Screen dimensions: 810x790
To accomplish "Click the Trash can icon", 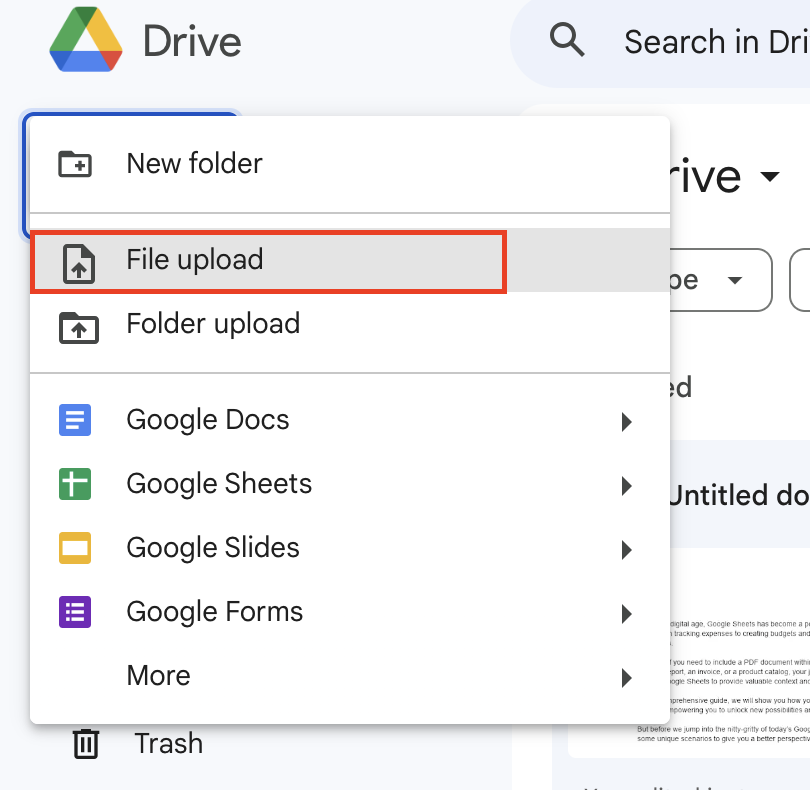I will 86,743.
